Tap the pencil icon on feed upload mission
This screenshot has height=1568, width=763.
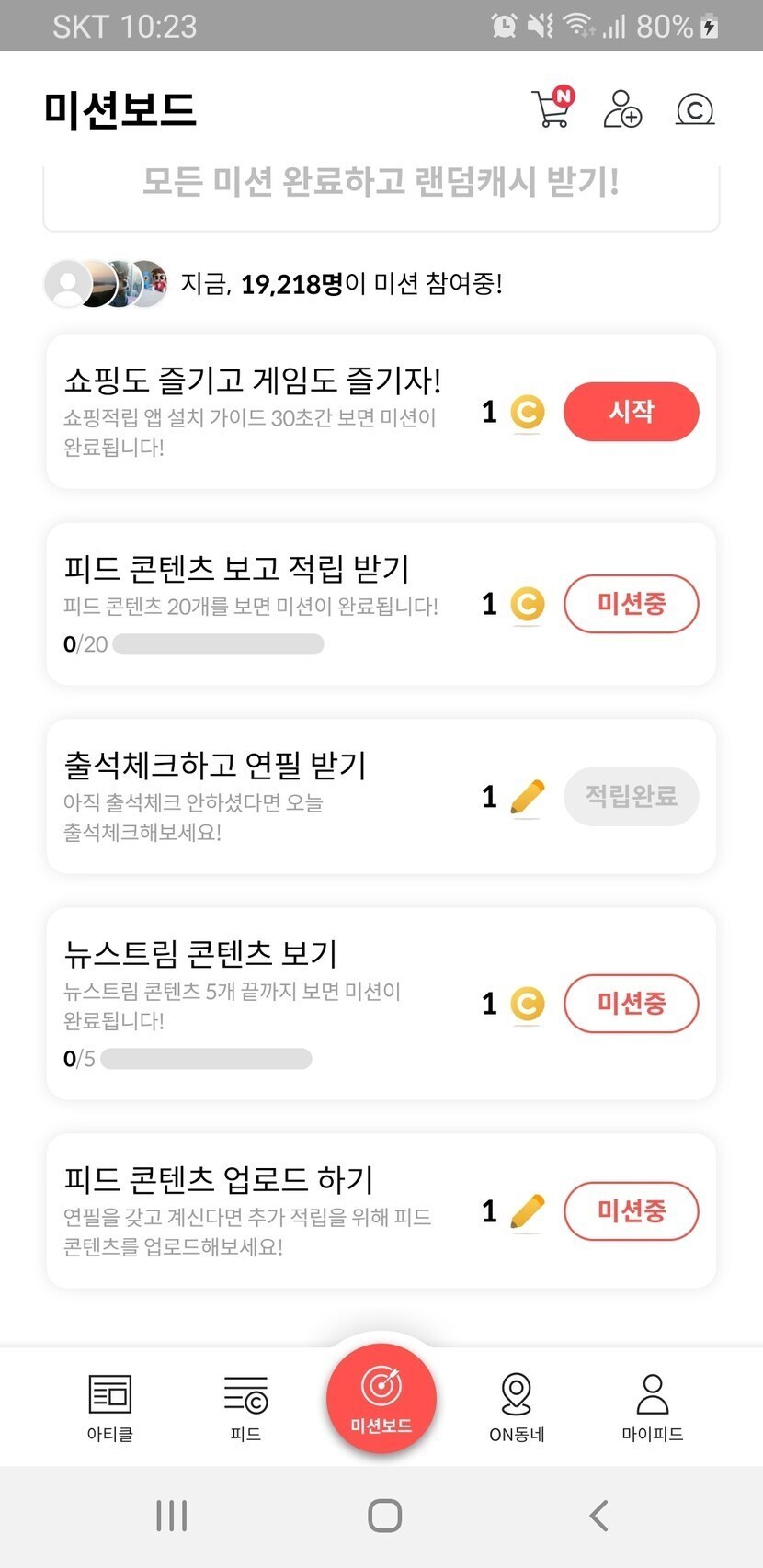(x=527, y=1211)
